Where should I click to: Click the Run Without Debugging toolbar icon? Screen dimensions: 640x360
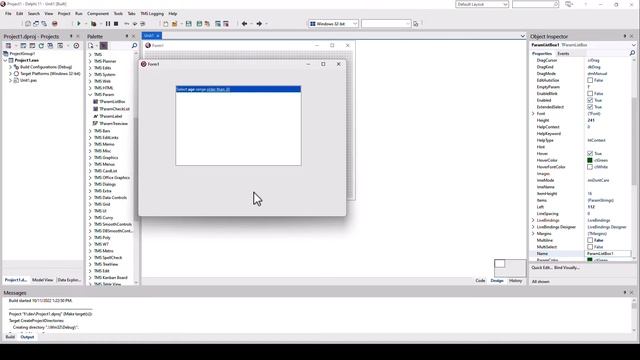point(93,24)
